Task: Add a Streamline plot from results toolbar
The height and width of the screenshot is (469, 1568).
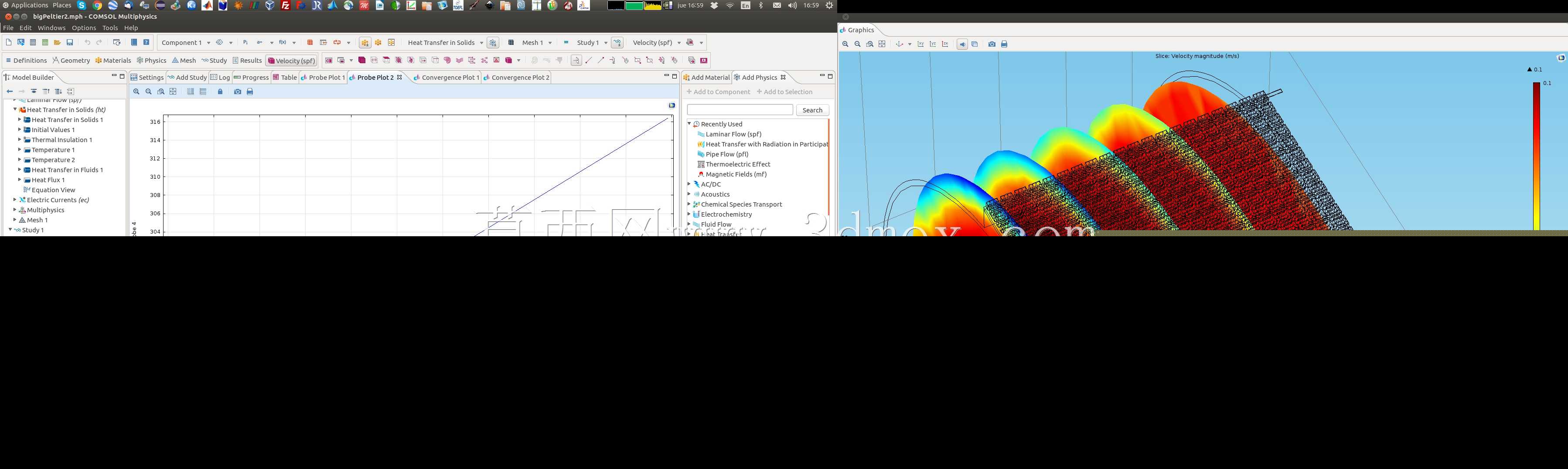Action: click(x=460, y=60)
